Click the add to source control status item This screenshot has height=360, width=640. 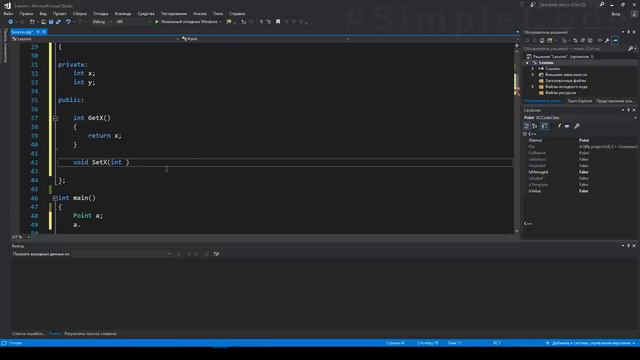point(590,343)
